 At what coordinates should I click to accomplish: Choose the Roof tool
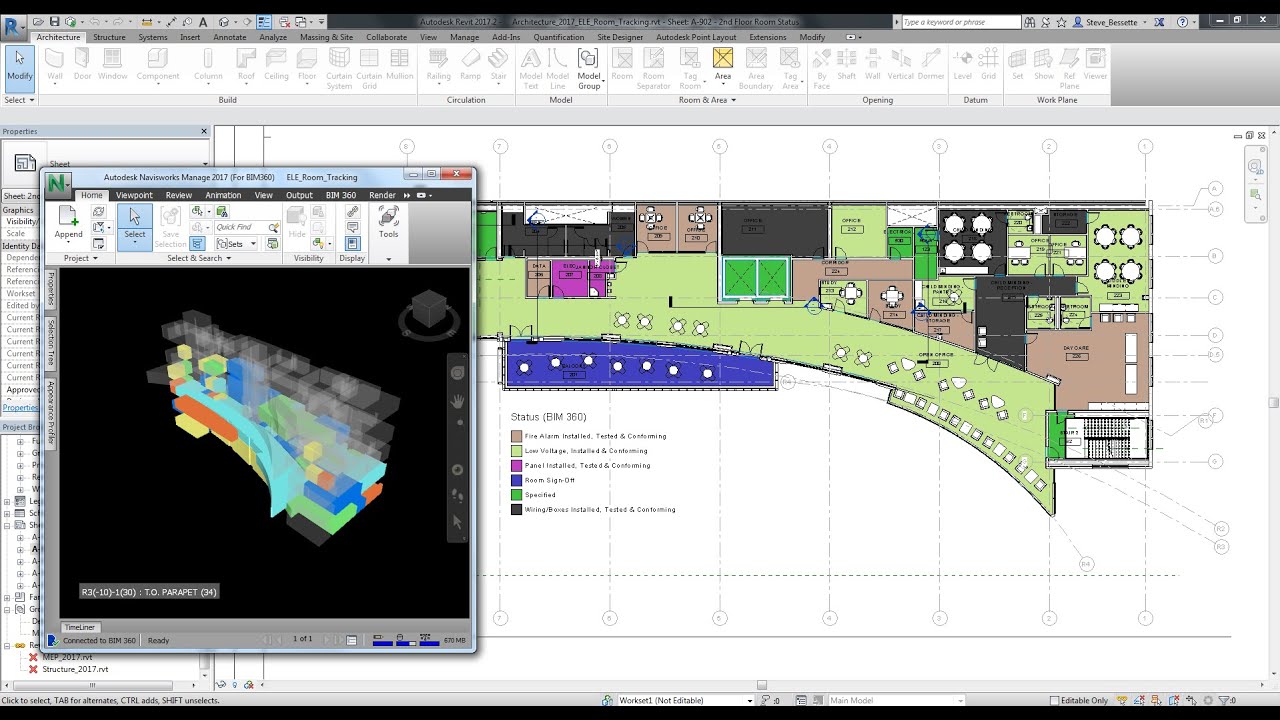click(246, 66)
